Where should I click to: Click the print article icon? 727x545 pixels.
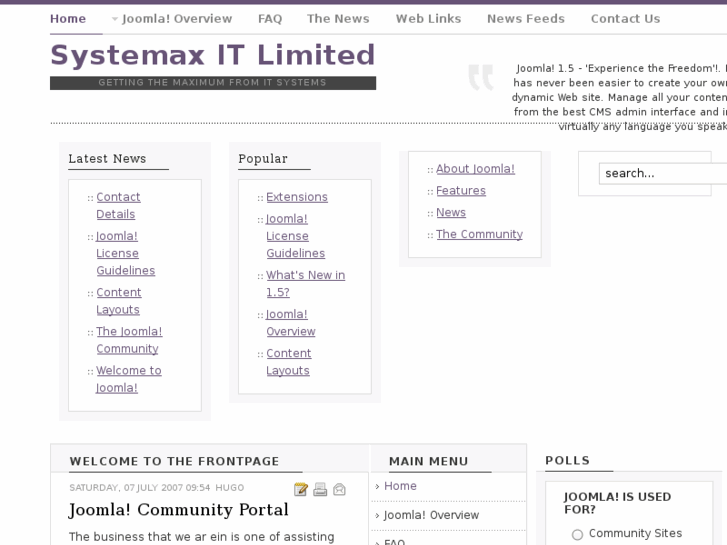coord(320,489)
